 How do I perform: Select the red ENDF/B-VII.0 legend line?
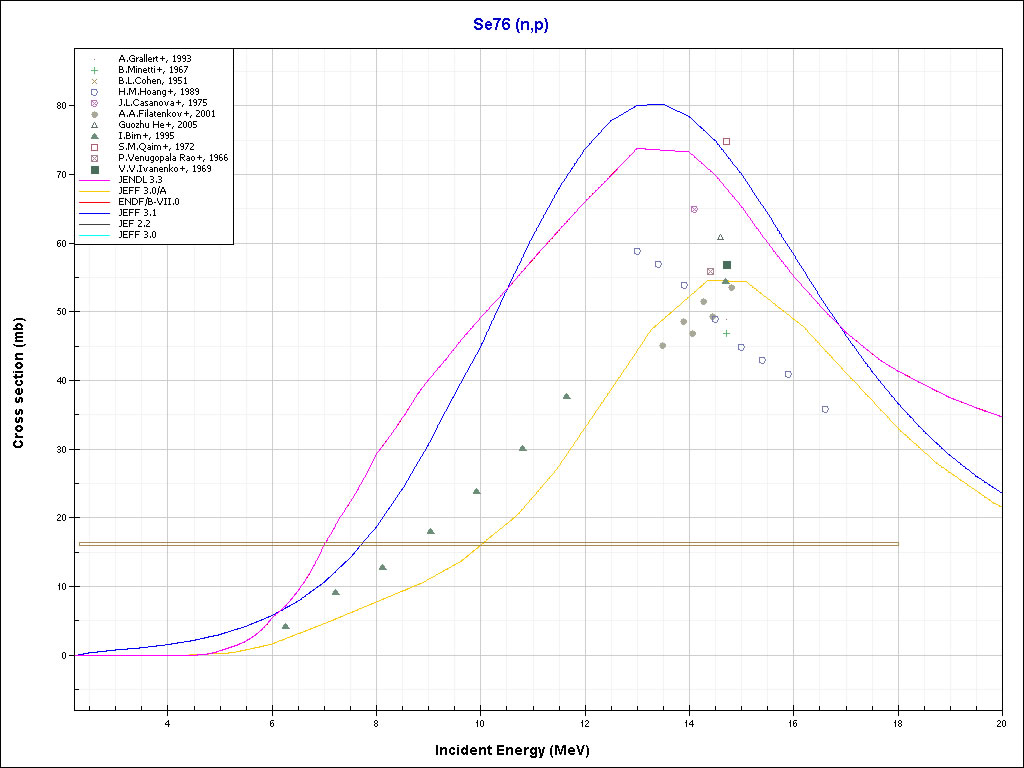coord(94,202)
